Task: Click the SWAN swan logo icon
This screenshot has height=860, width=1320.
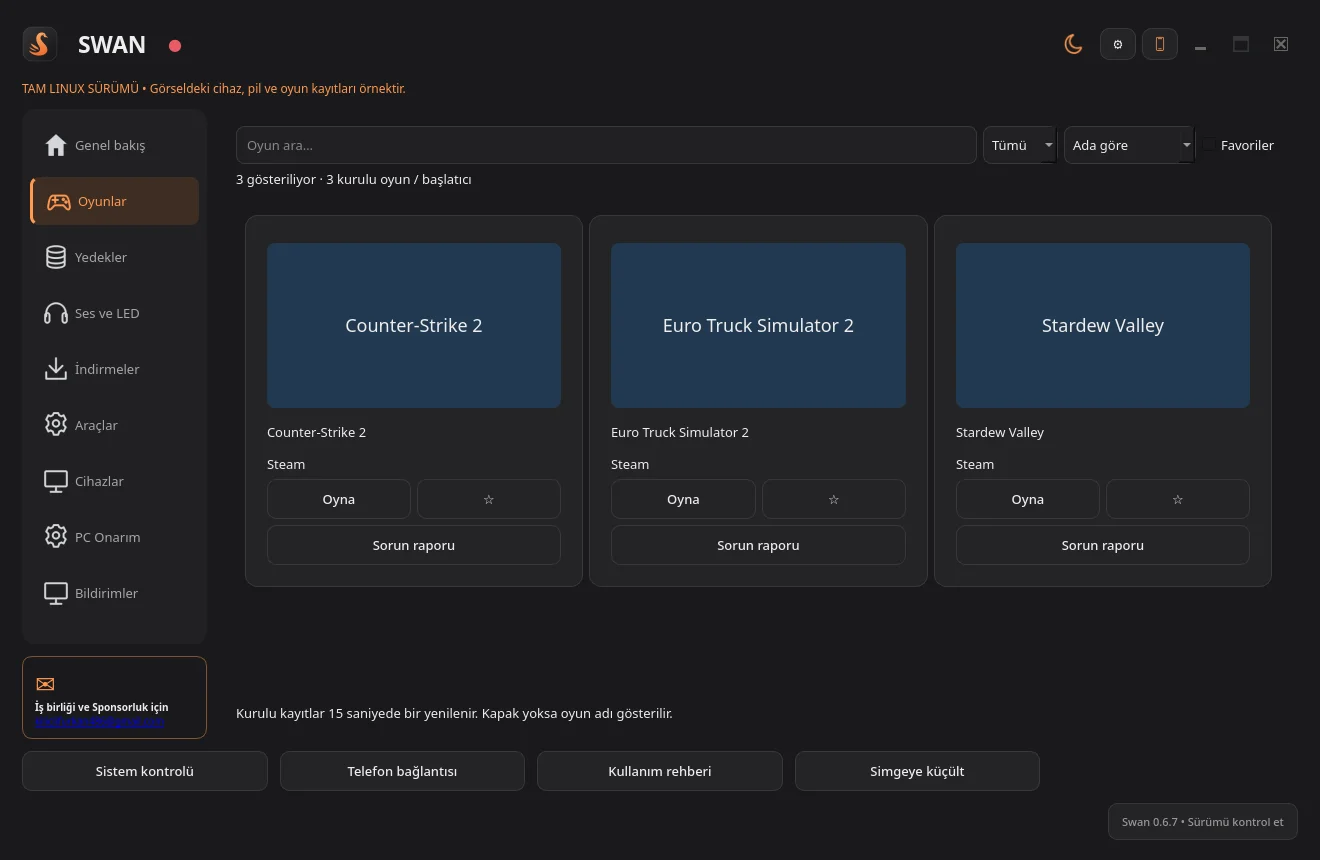Action: coord(40,44)
